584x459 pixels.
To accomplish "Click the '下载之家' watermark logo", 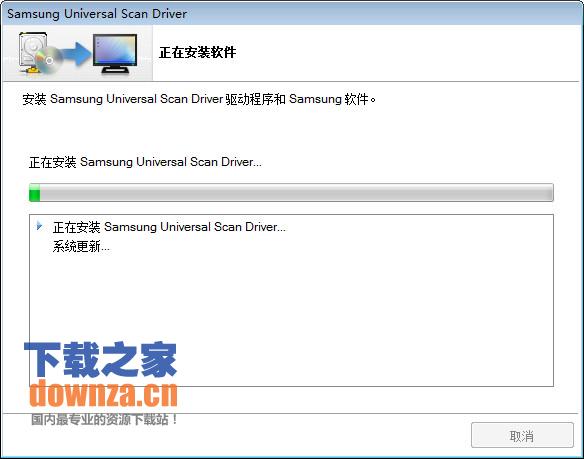I will point(101,360).
